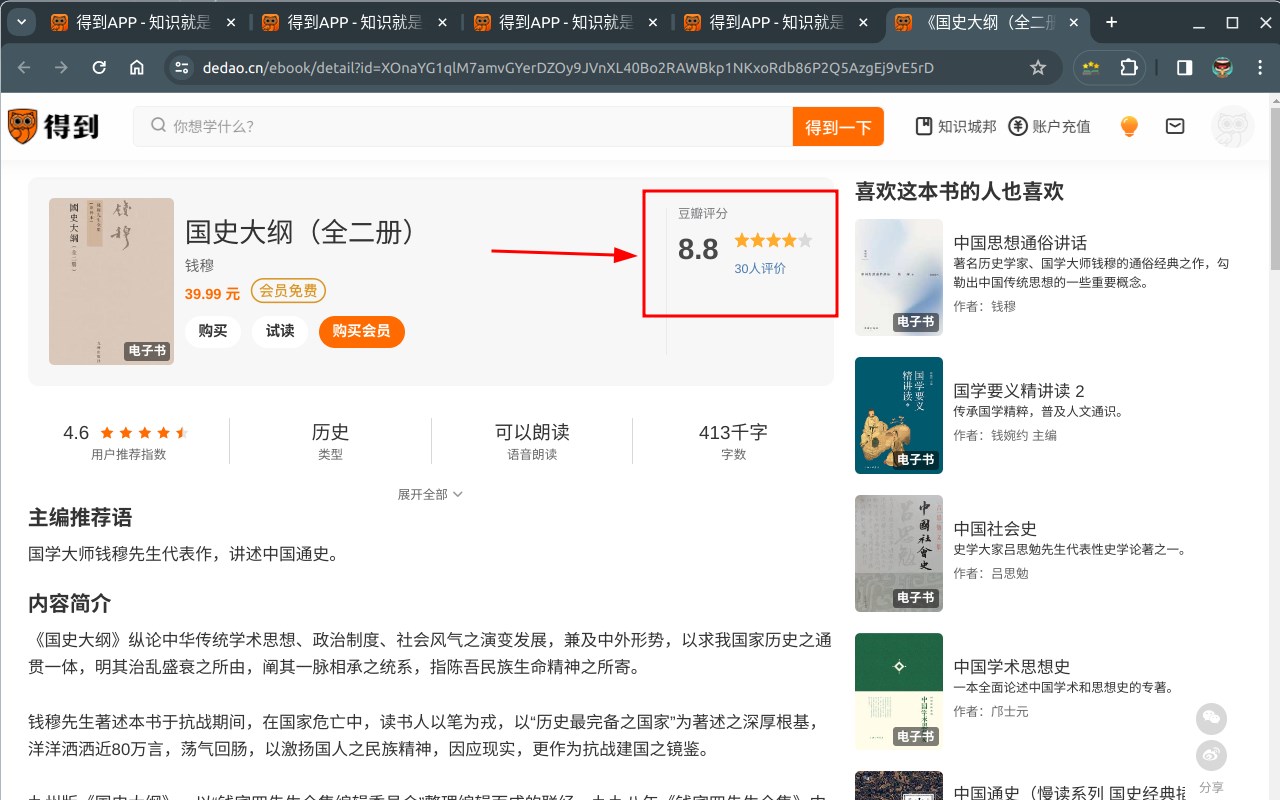The width and height of the screenshot is (1280, 800).
Task: Click the 可以朗读 text
Action: 532,432
